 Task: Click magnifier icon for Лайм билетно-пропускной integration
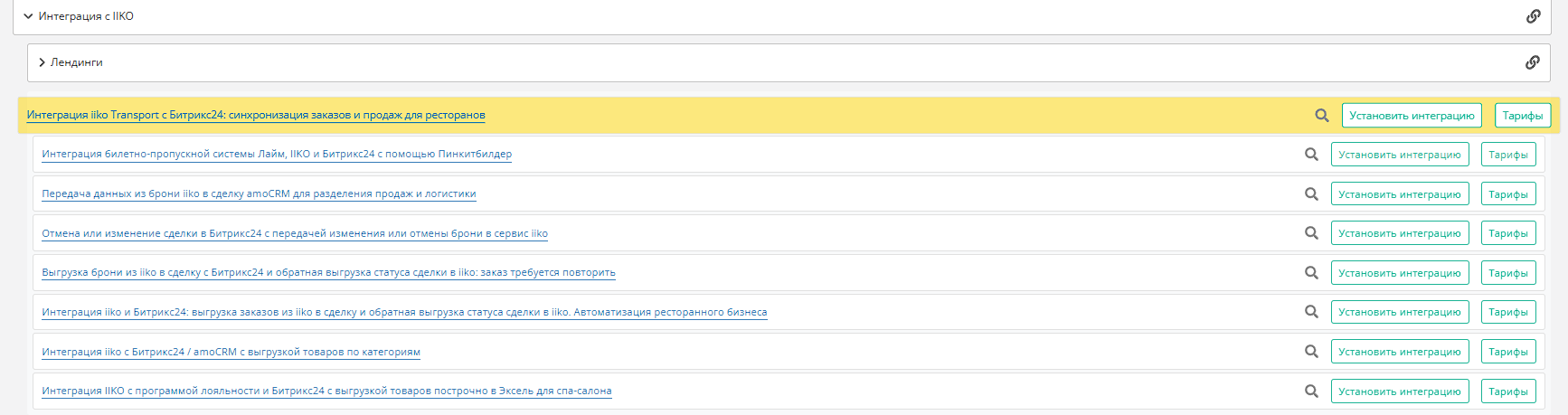tap(1311, 155)
